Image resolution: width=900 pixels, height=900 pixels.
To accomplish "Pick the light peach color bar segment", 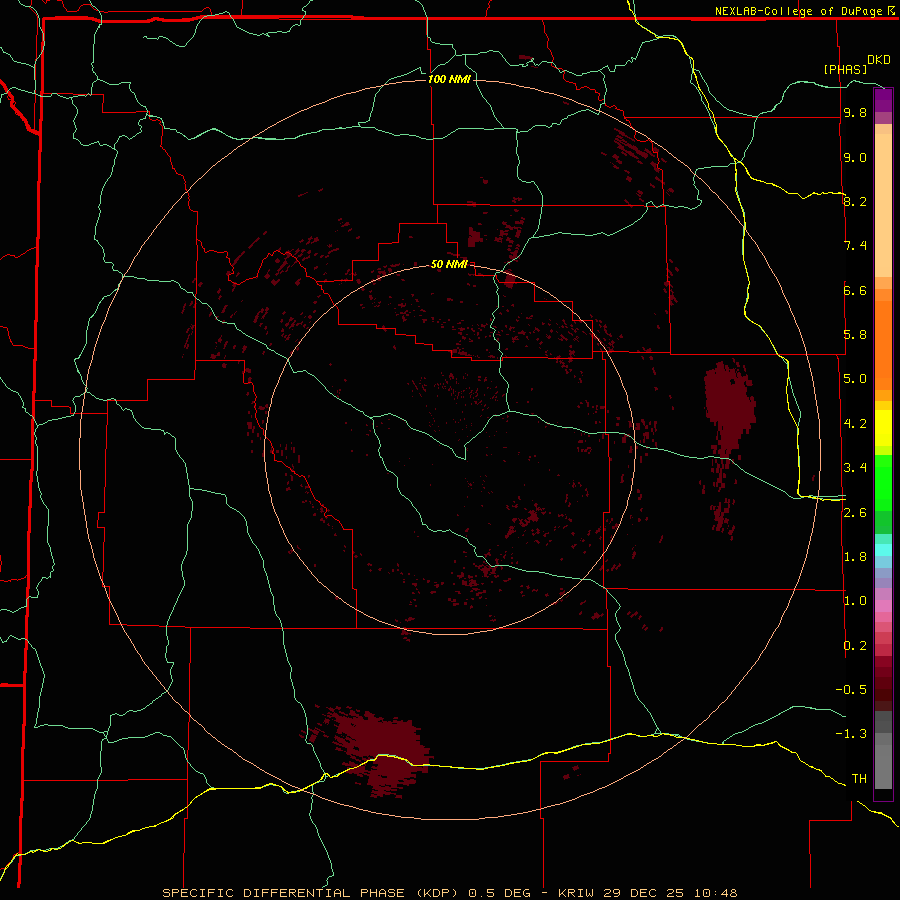I will pyautogui.click(x=883, y=205).
